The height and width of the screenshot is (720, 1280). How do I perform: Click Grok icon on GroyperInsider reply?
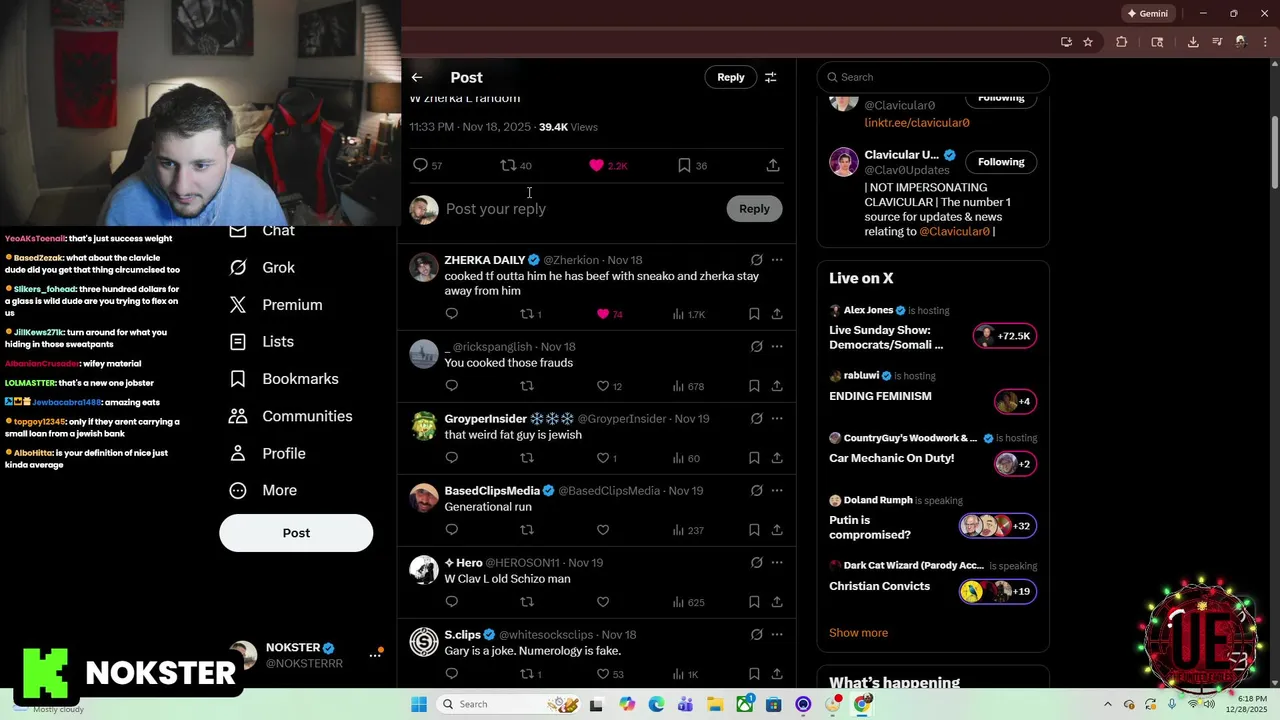click(x=756, y=419)
